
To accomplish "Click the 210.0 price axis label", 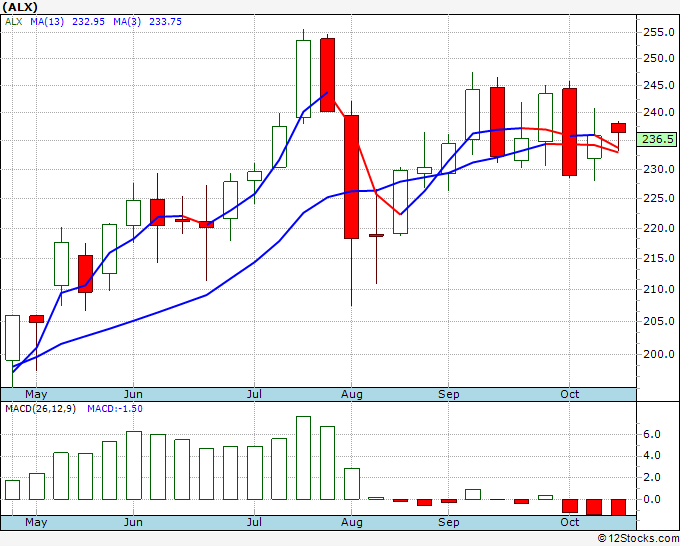I will (x=659, y=289).
